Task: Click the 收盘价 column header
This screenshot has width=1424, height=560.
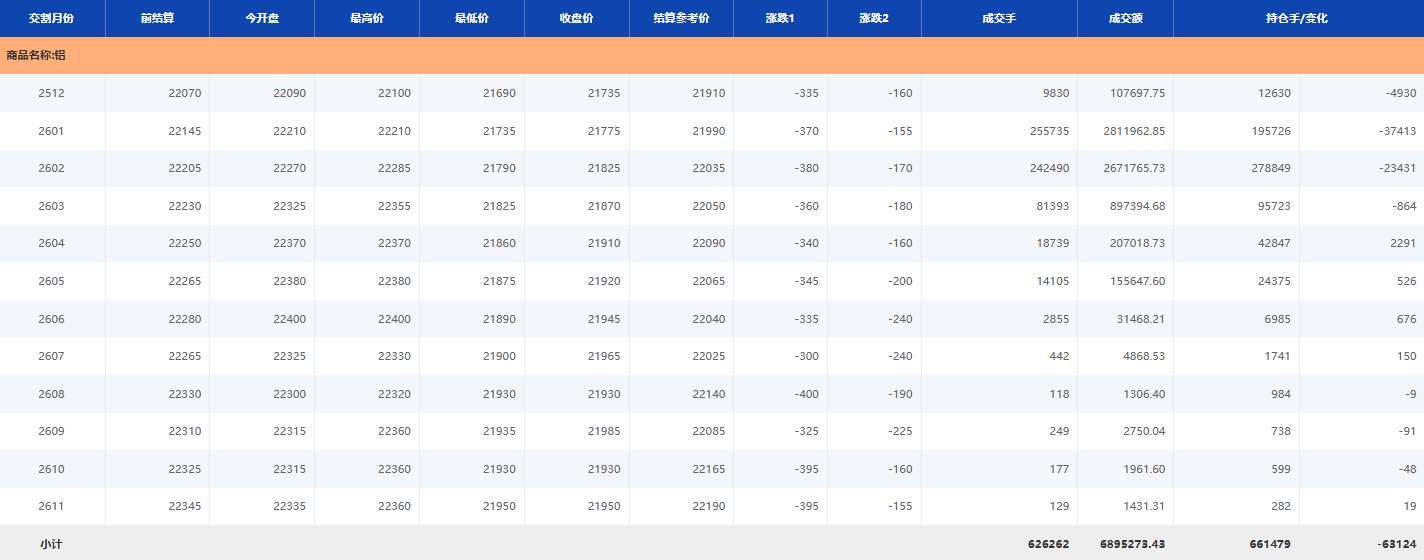Action: (577, 19)
